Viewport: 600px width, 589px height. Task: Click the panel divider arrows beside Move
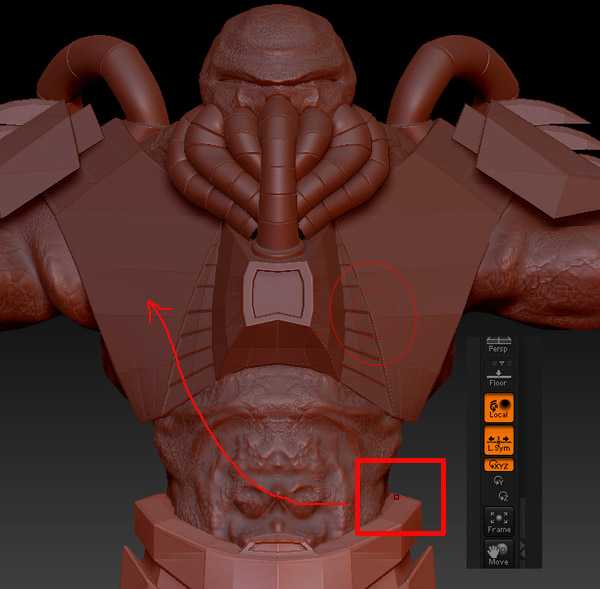tap(523, 550)
